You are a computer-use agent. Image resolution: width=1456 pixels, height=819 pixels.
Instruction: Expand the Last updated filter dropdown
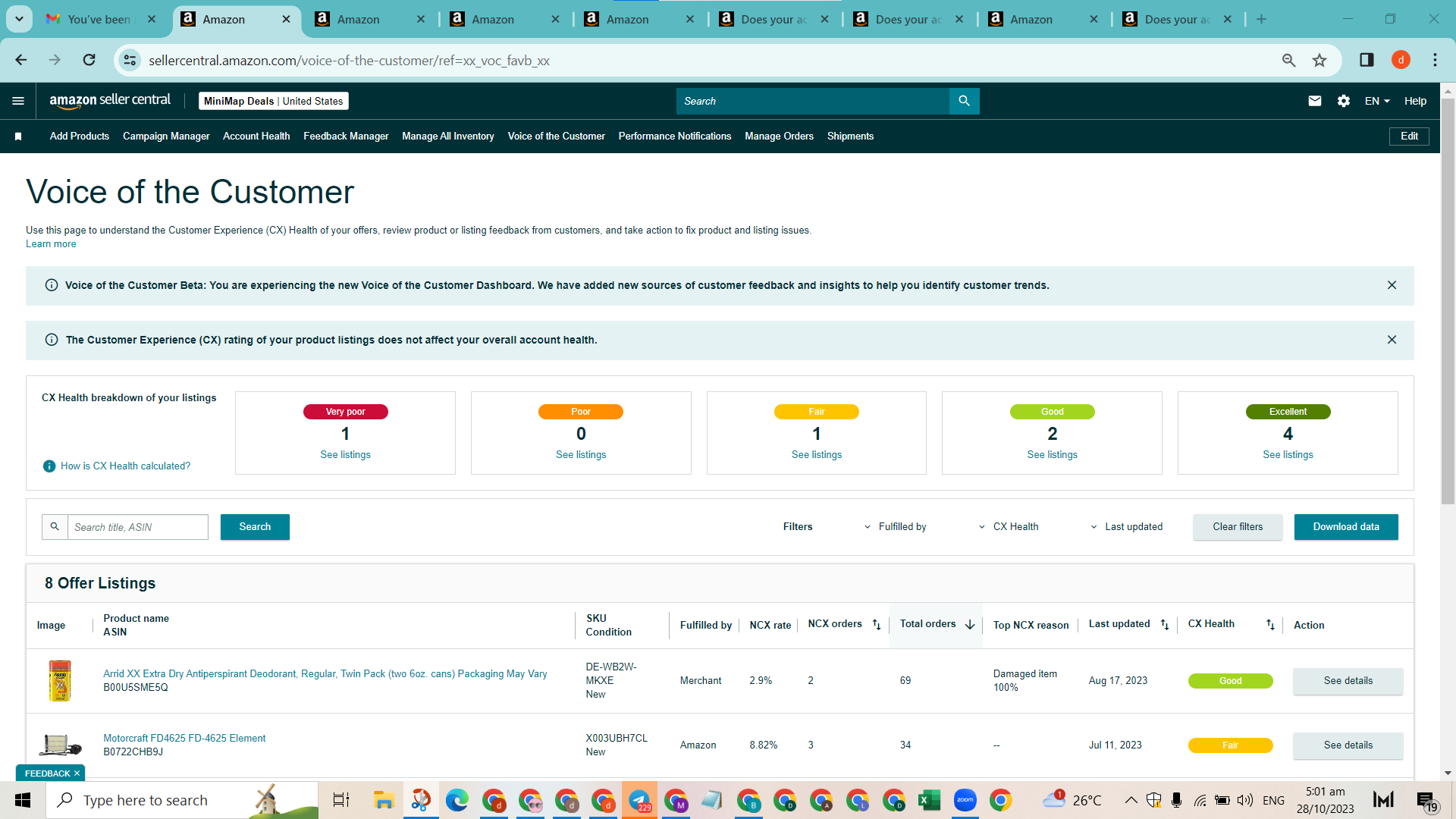1126,527
